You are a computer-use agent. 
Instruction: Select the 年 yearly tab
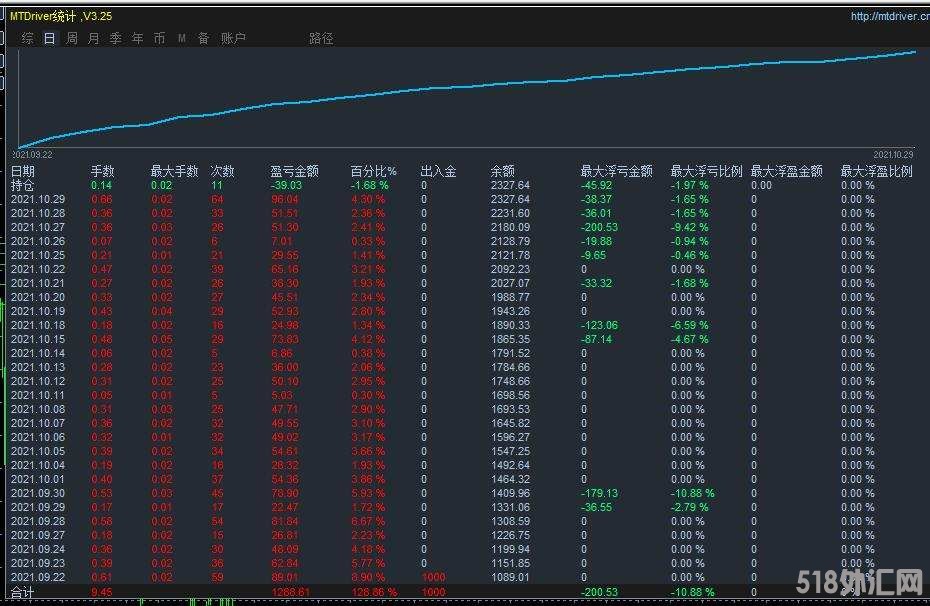138,39
